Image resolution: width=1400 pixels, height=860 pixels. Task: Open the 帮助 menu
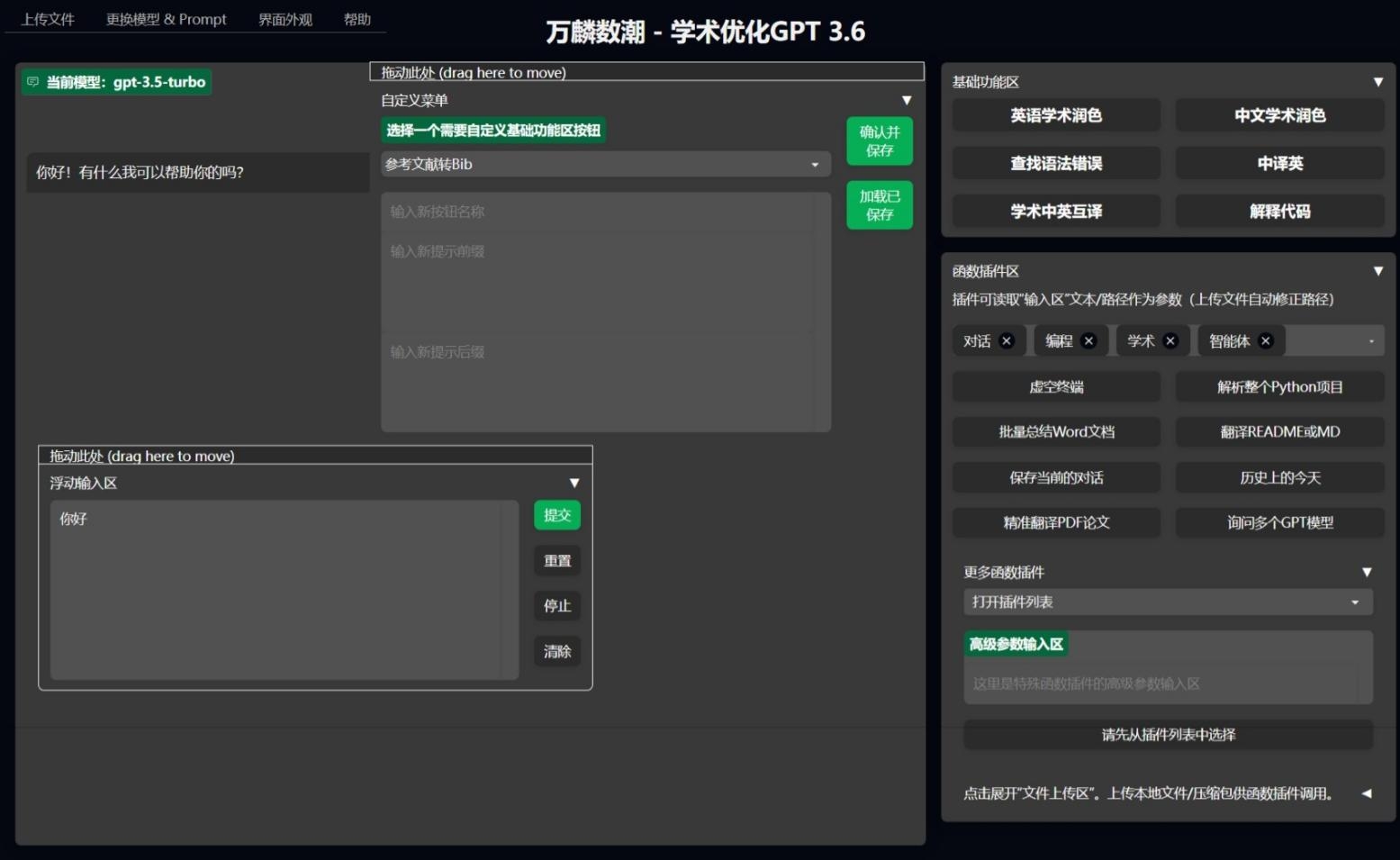(x=357, y=19)
